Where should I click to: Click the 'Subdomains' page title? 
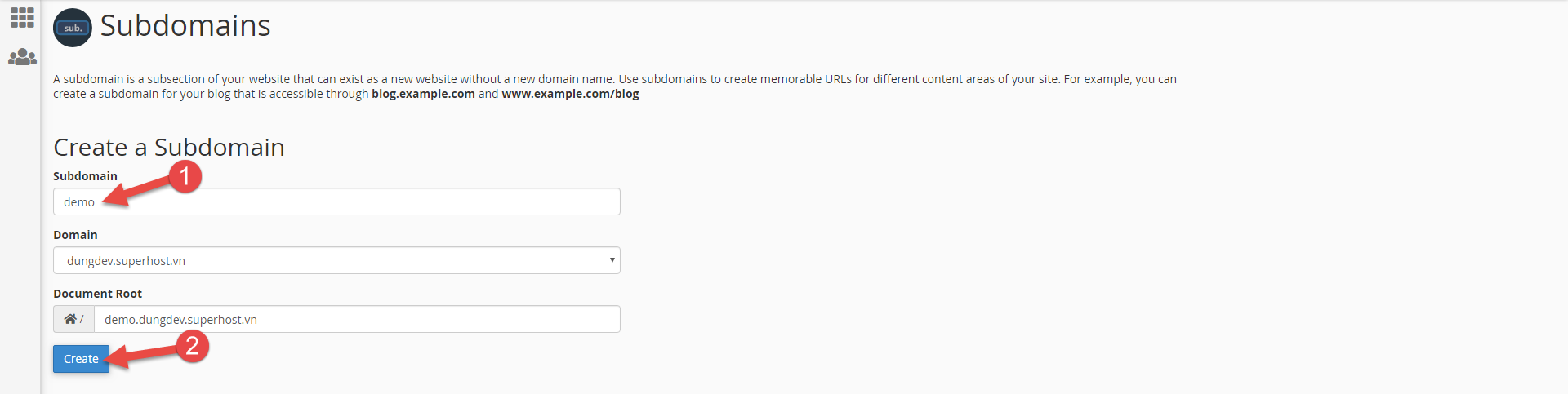[x=185, y=26]
